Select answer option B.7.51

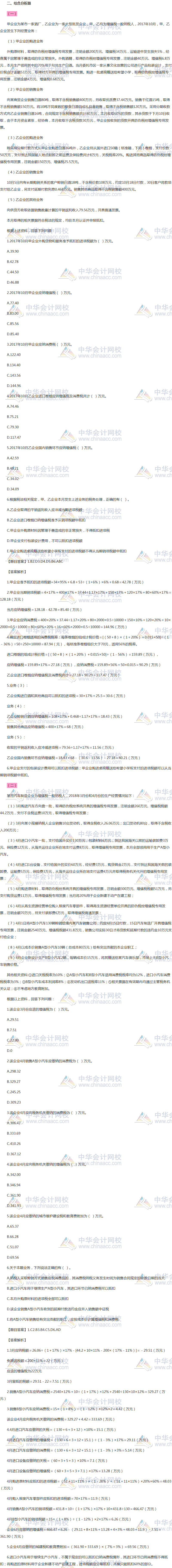pos(12,1030)
